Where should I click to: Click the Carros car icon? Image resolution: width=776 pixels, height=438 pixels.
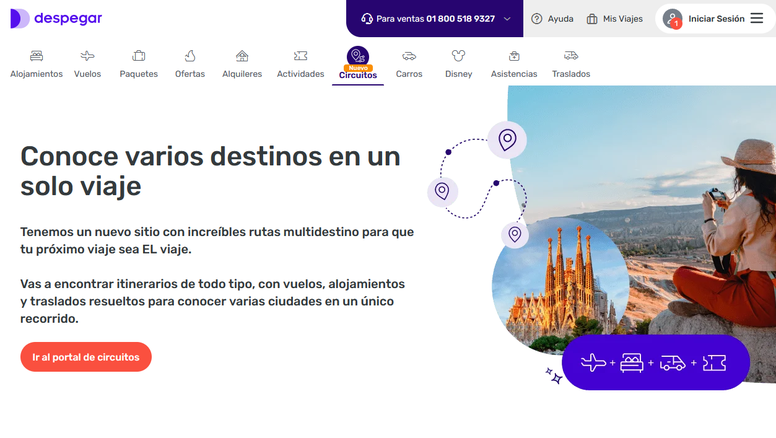tap(409, 55)
